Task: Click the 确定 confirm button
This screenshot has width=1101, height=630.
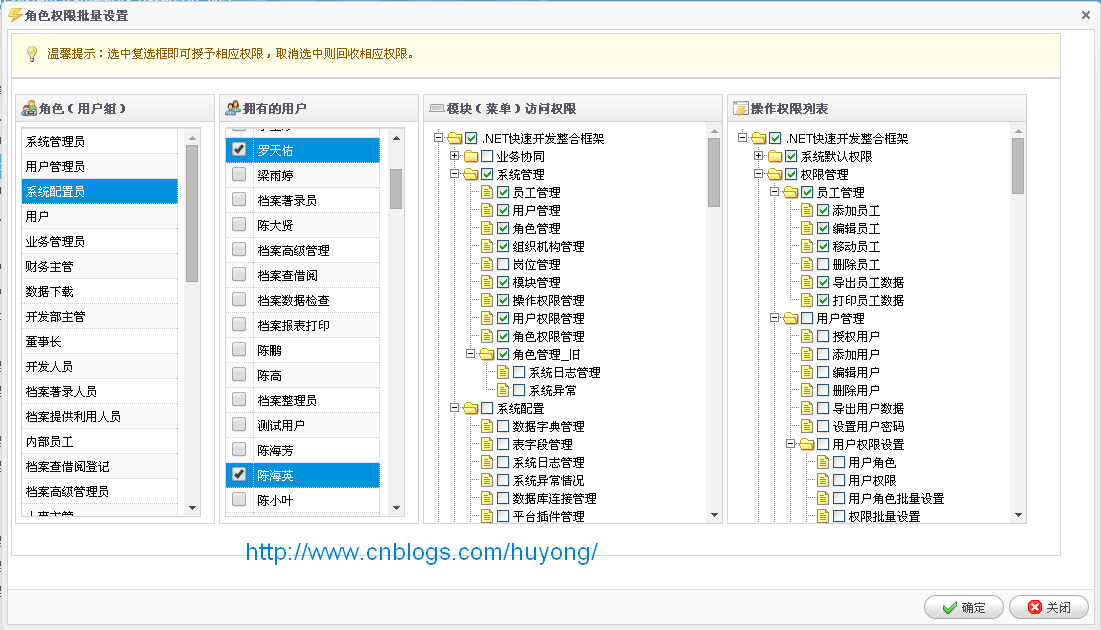Action: pos(965,607)
